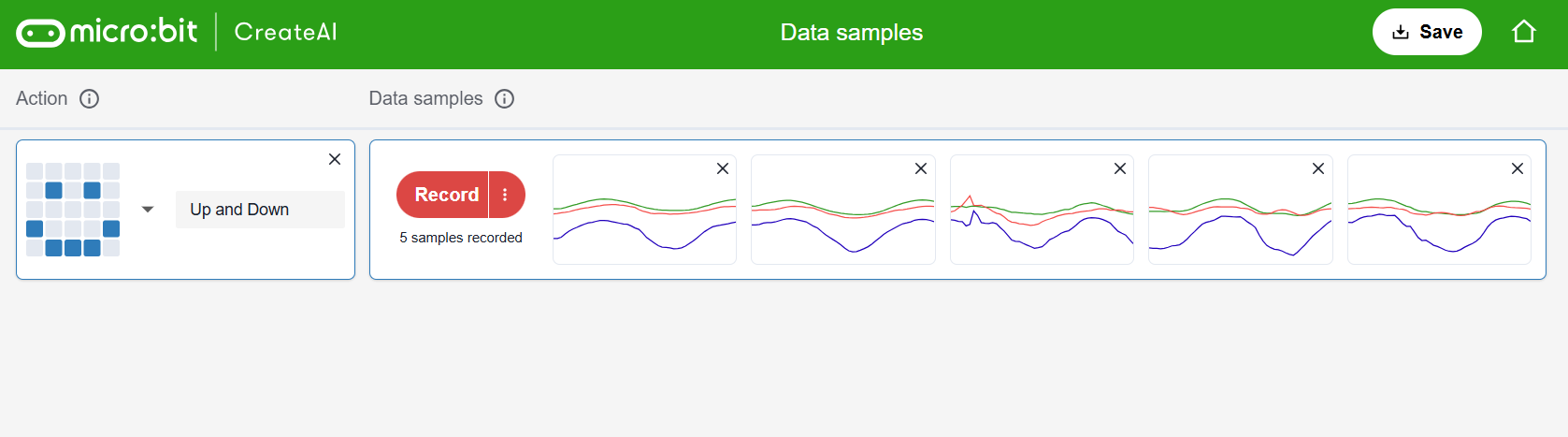Open the action icon picker dropdown

148,210
